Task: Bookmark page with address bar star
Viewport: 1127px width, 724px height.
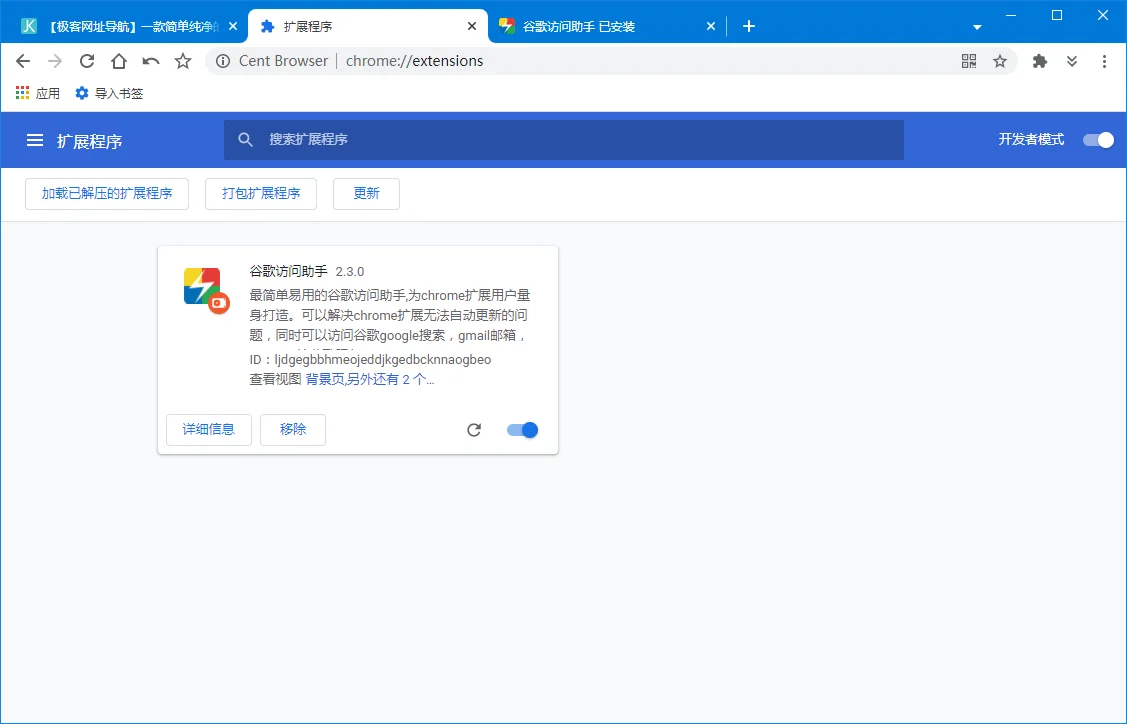Action: click(1000, 61)
